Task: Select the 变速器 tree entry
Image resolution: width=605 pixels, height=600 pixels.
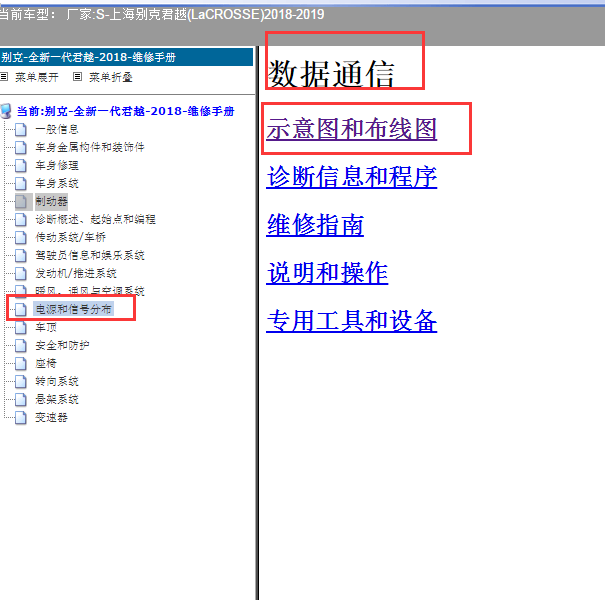Action: click(x=51, y=417)
